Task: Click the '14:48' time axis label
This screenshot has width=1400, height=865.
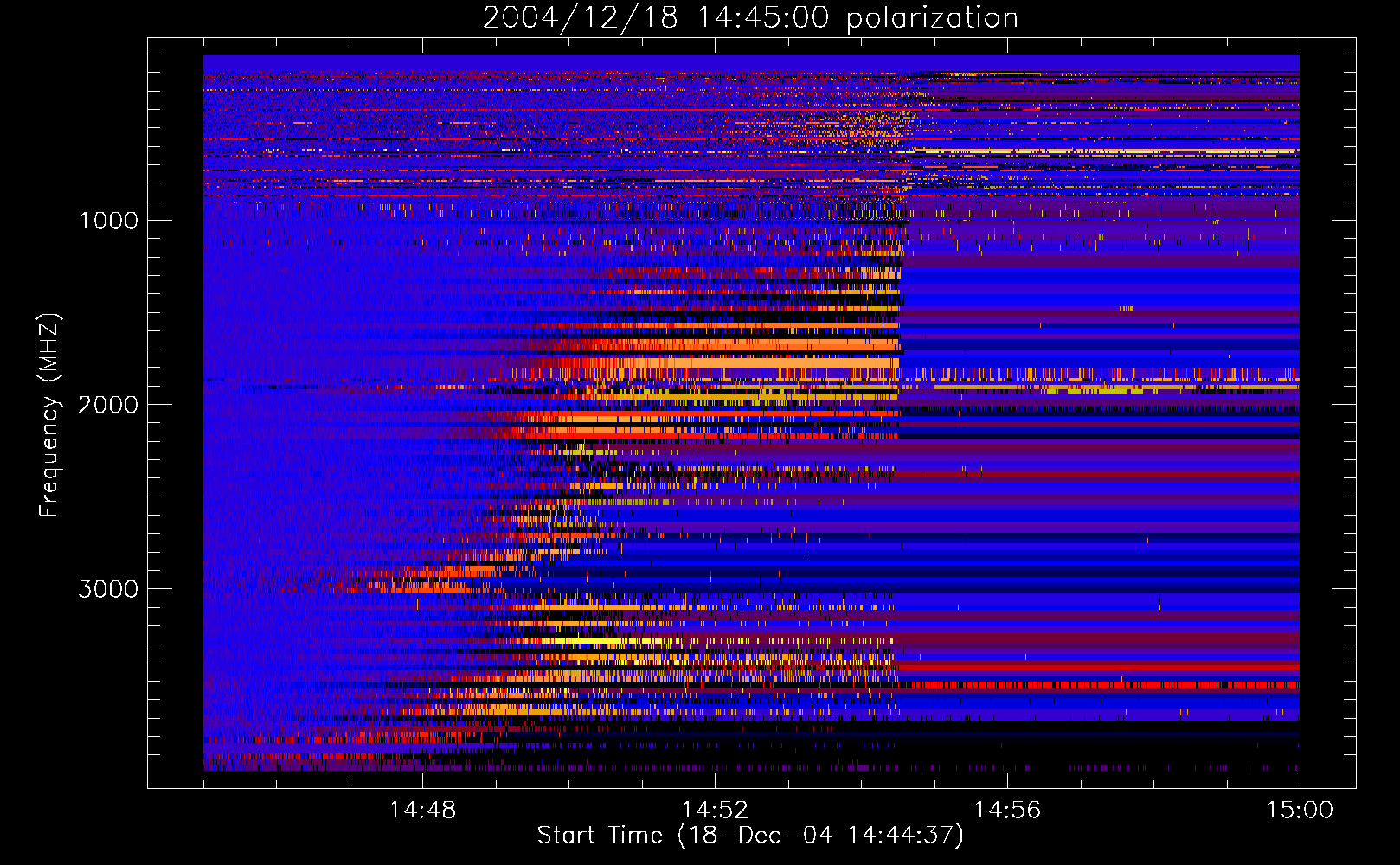Action: (x=422, y=811)
